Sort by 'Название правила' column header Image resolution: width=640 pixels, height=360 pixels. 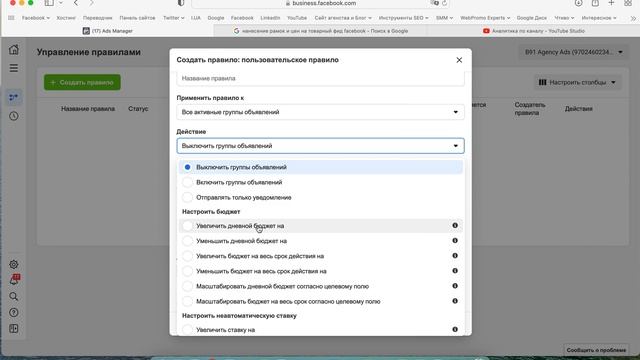point(88,109)
